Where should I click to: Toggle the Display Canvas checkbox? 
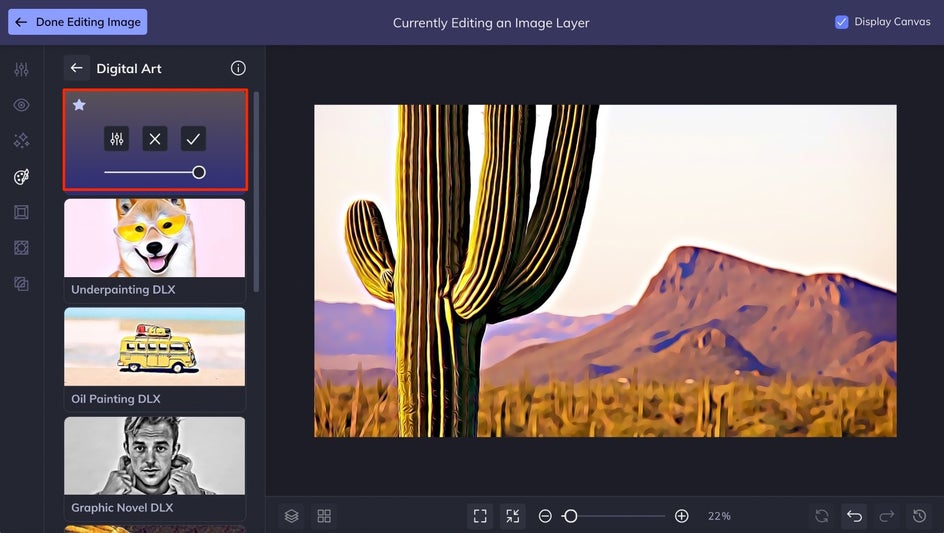tap(841, 21)
